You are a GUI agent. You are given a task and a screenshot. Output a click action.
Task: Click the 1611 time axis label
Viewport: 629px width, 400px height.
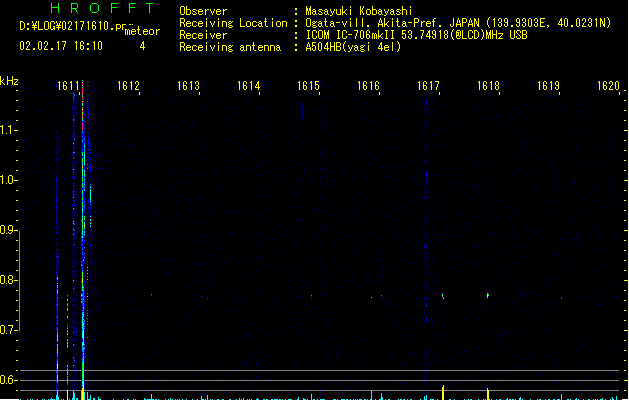[x=68, y=86]
